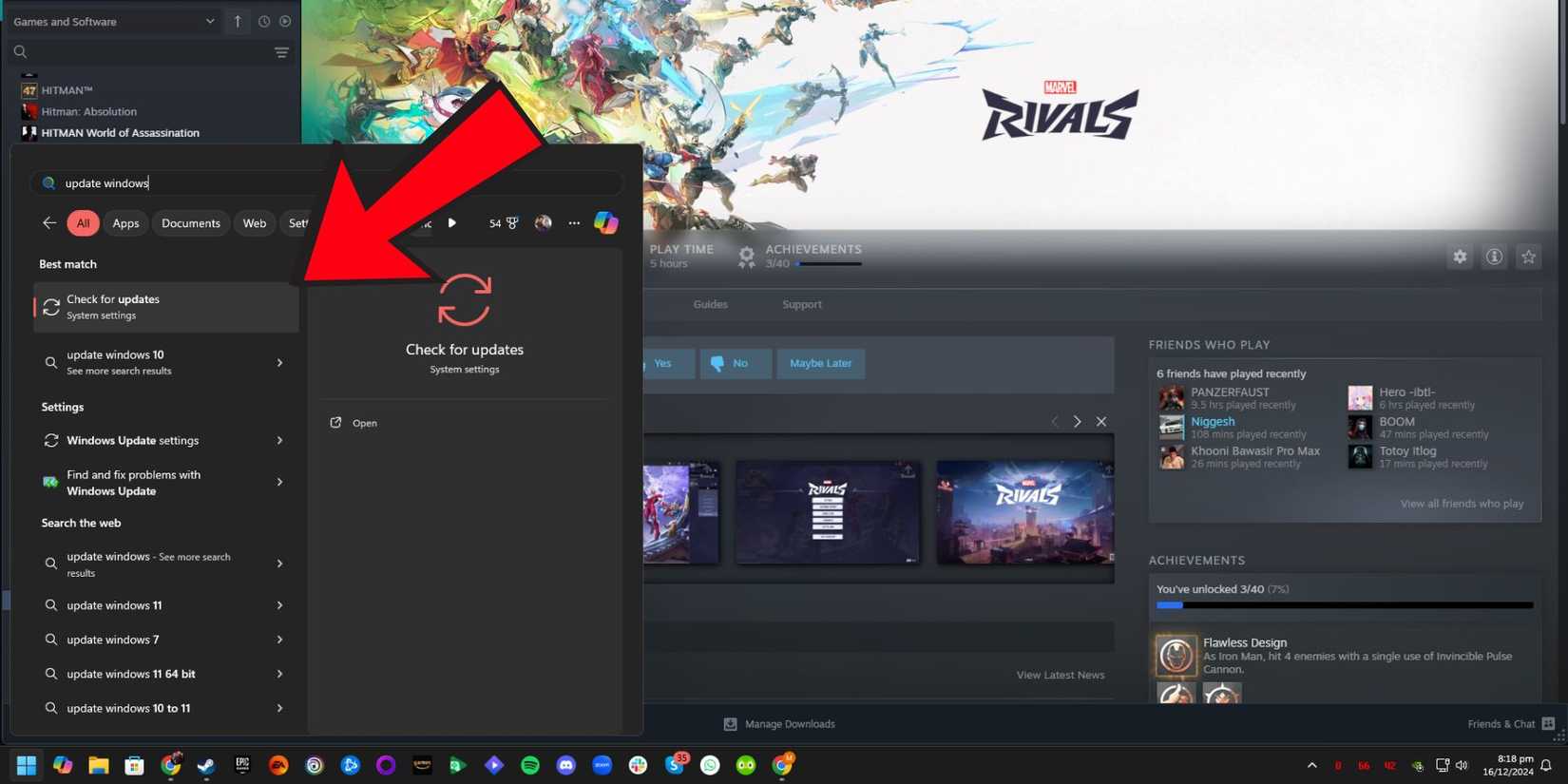The image size is (1568, 784).
Task: Expand Windows Update settings chevron
Action: tap(279, 440)
